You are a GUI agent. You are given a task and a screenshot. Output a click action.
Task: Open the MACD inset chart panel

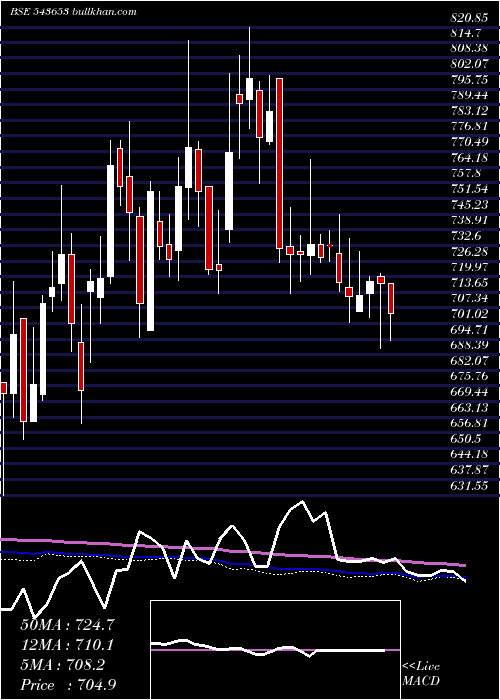(275, 650)
